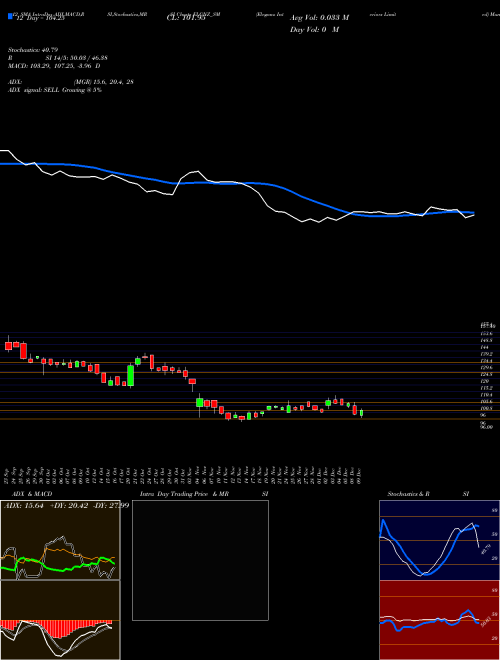Screen dimensions: 500x660
Task: Click the '153.6' price axis label
Action: (487, 334)
